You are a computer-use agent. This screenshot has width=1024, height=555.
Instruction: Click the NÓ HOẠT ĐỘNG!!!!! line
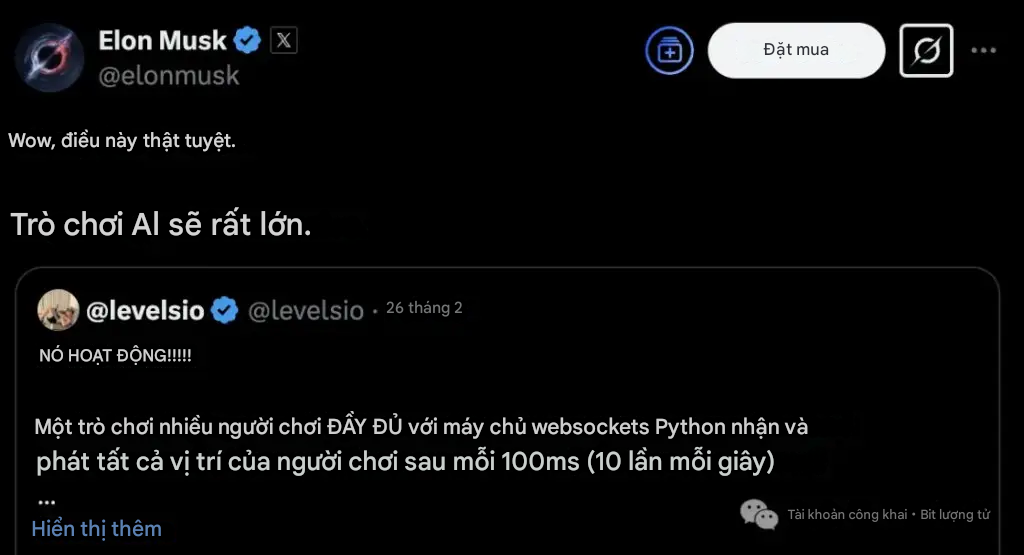click(115, 356)
